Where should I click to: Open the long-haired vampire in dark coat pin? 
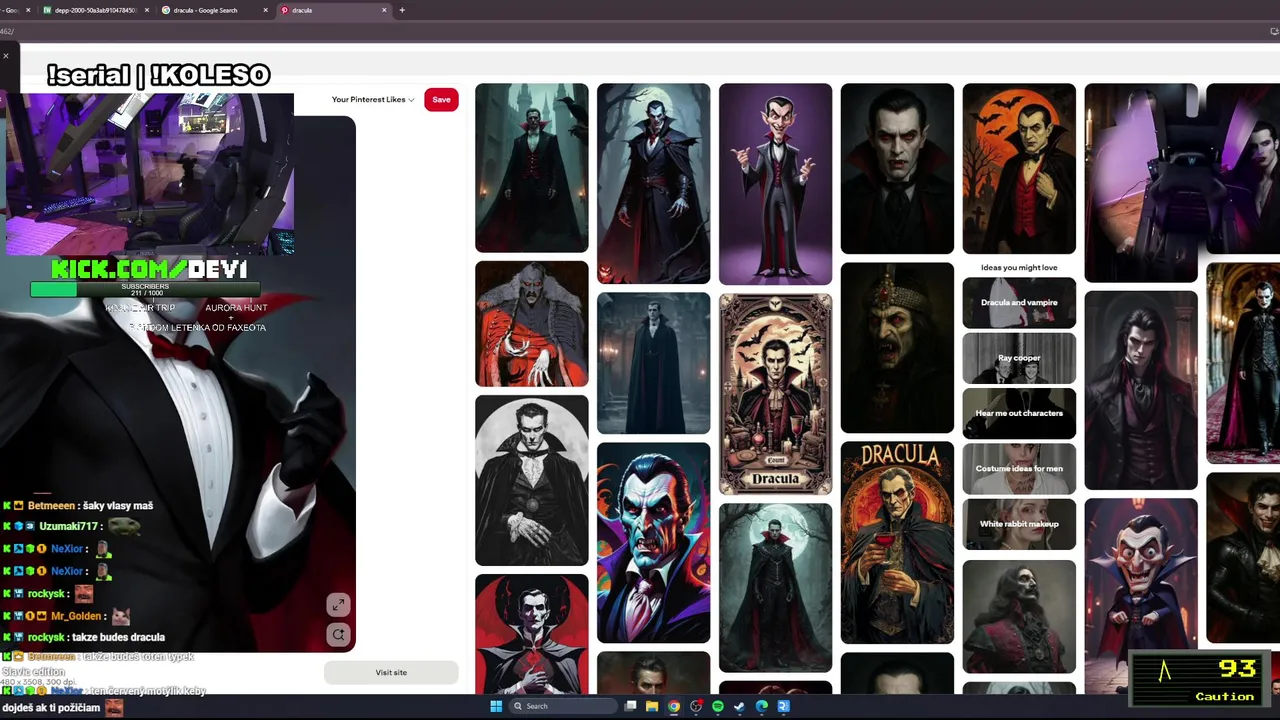pyautogui.click(x=1141, y=391)
